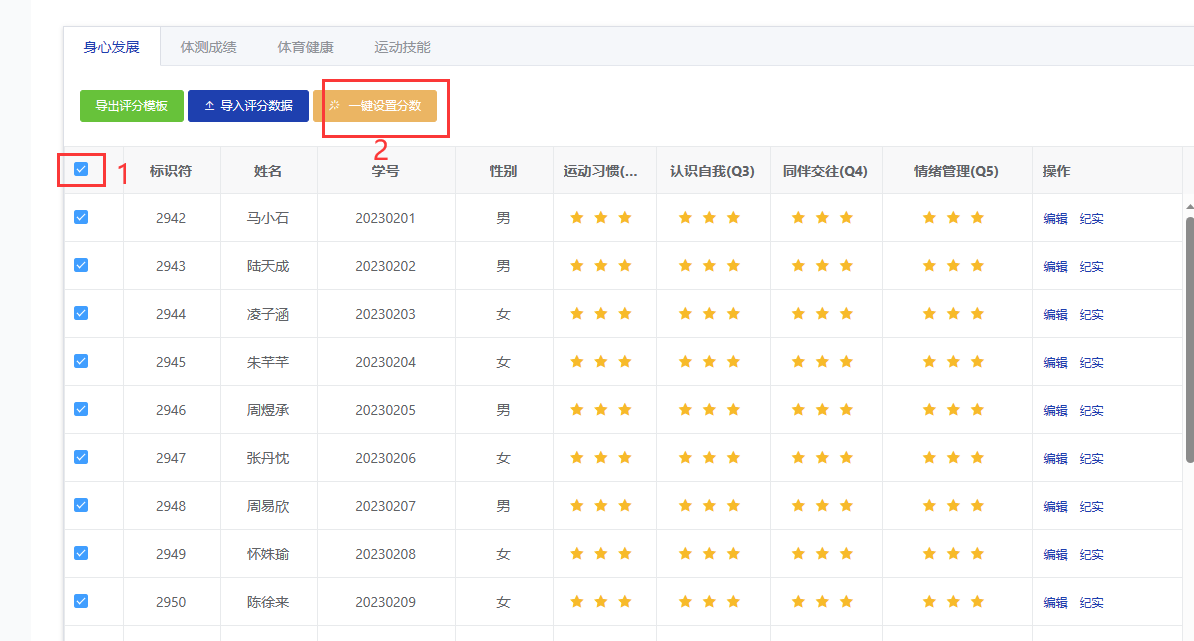Image resolution: width=1194 pixels, height=641 pixels.
Task: Uncheck the checkbox for 马小石
Action: tap(81, 217)
